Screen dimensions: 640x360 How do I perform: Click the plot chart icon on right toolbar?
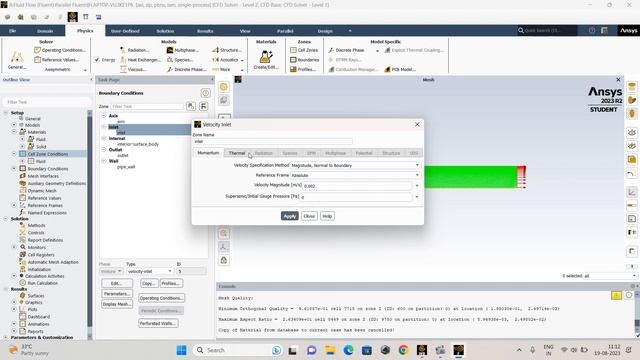[632, 191]
